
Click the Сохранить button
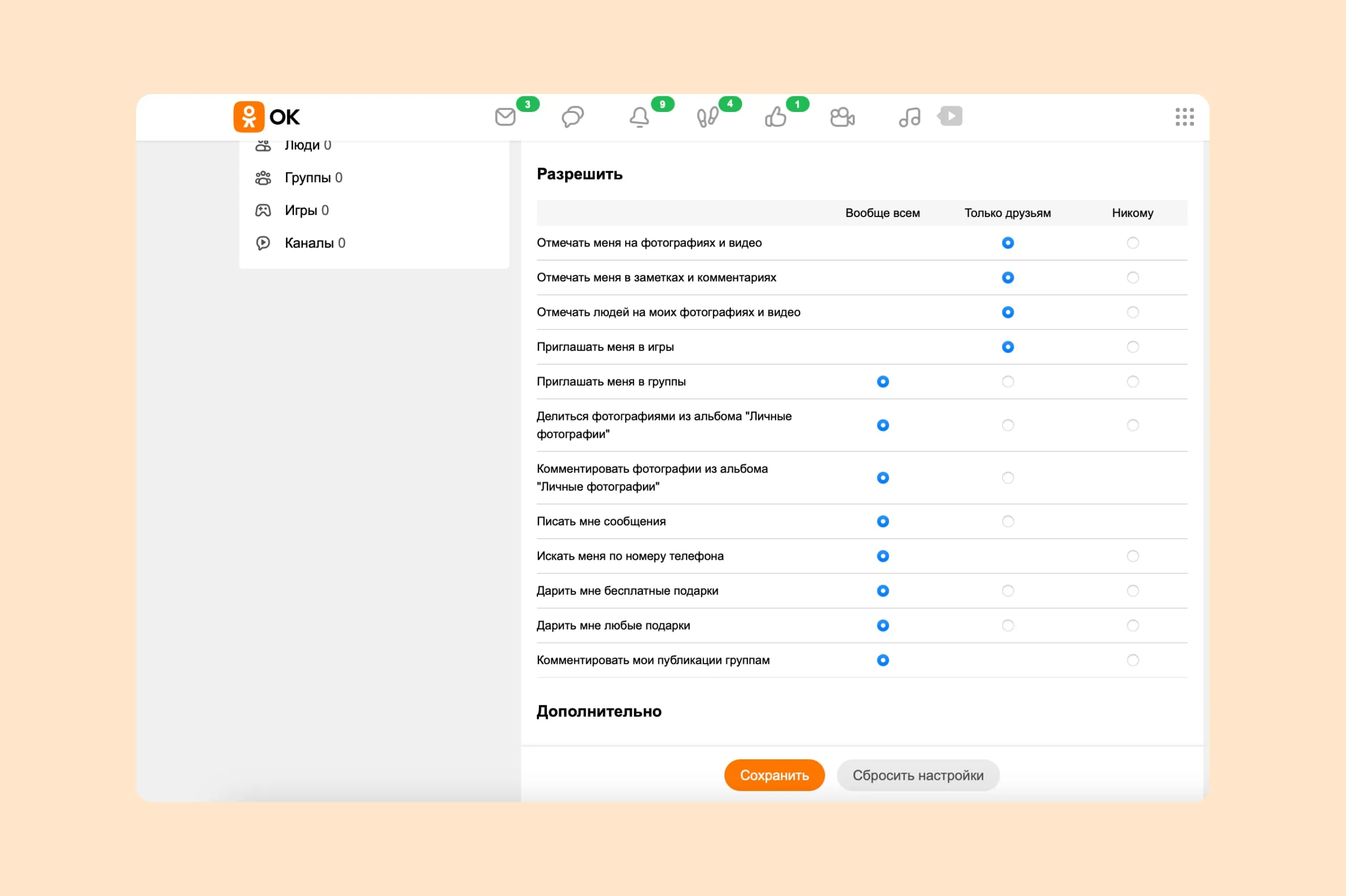point(774,775)
